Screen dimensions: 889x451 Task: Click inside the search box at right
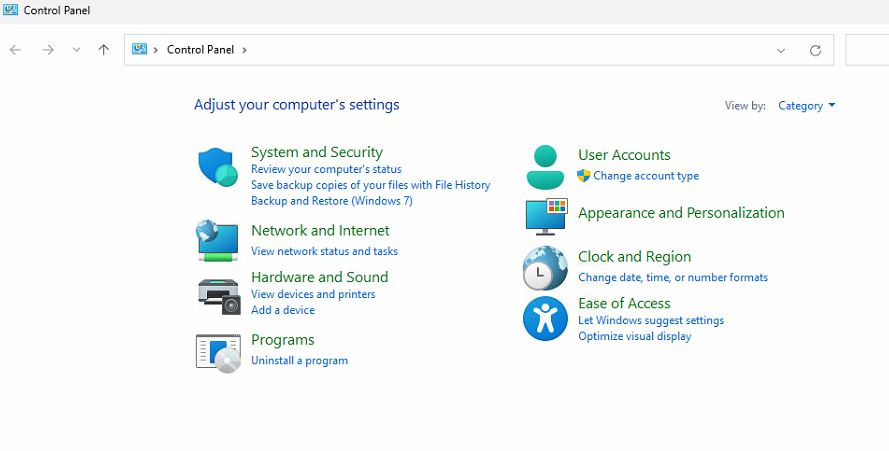pos(867,50)
